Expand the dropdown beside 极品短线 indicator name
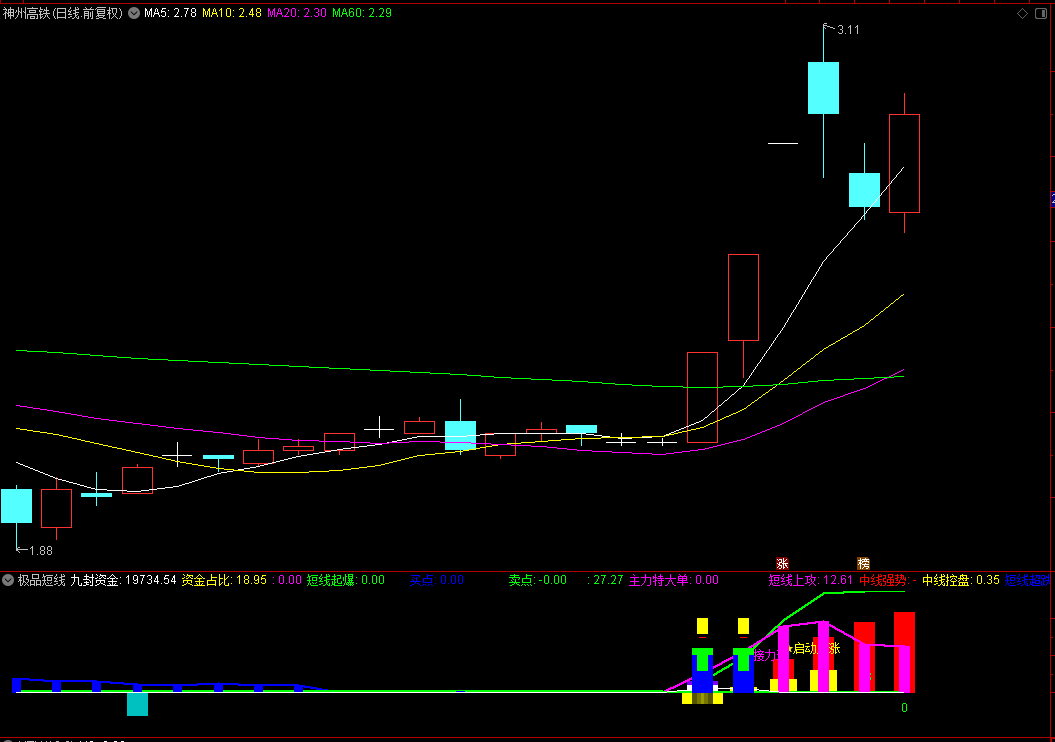1055x742 pixels. tap(7, 580)
